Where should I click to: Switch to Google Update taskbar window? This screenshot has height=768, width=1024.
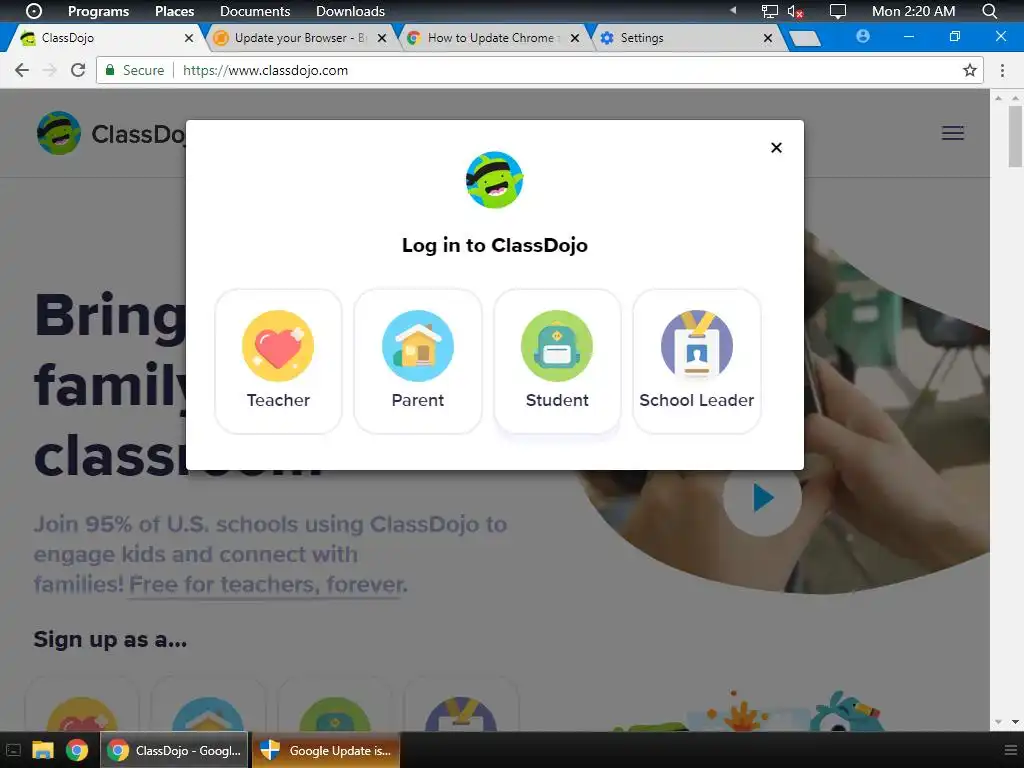coord(326,750)
